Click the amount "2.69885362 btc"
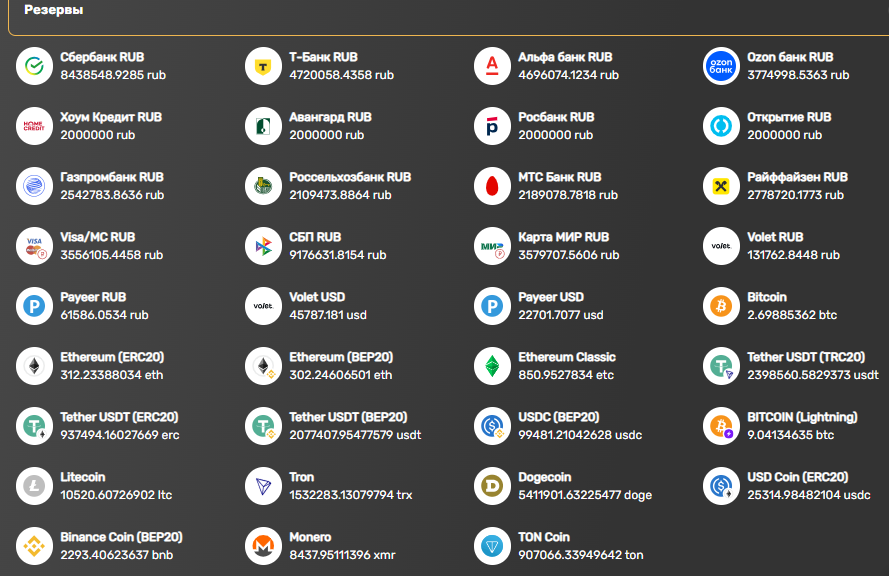The image size is (889, 576). click(792, 315)
